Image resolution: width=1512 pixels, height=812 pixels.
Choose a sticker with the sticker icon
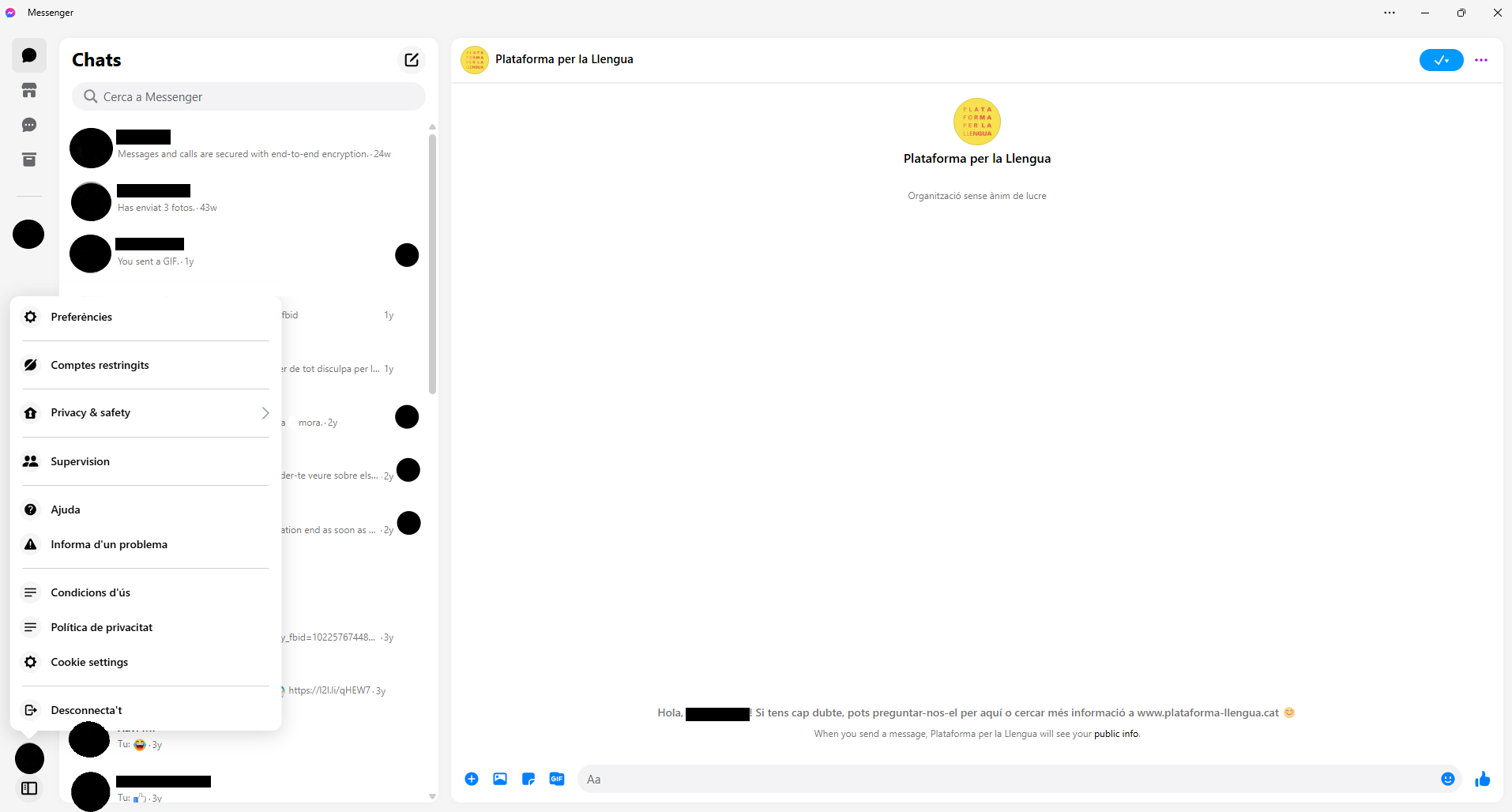[528, 779]
